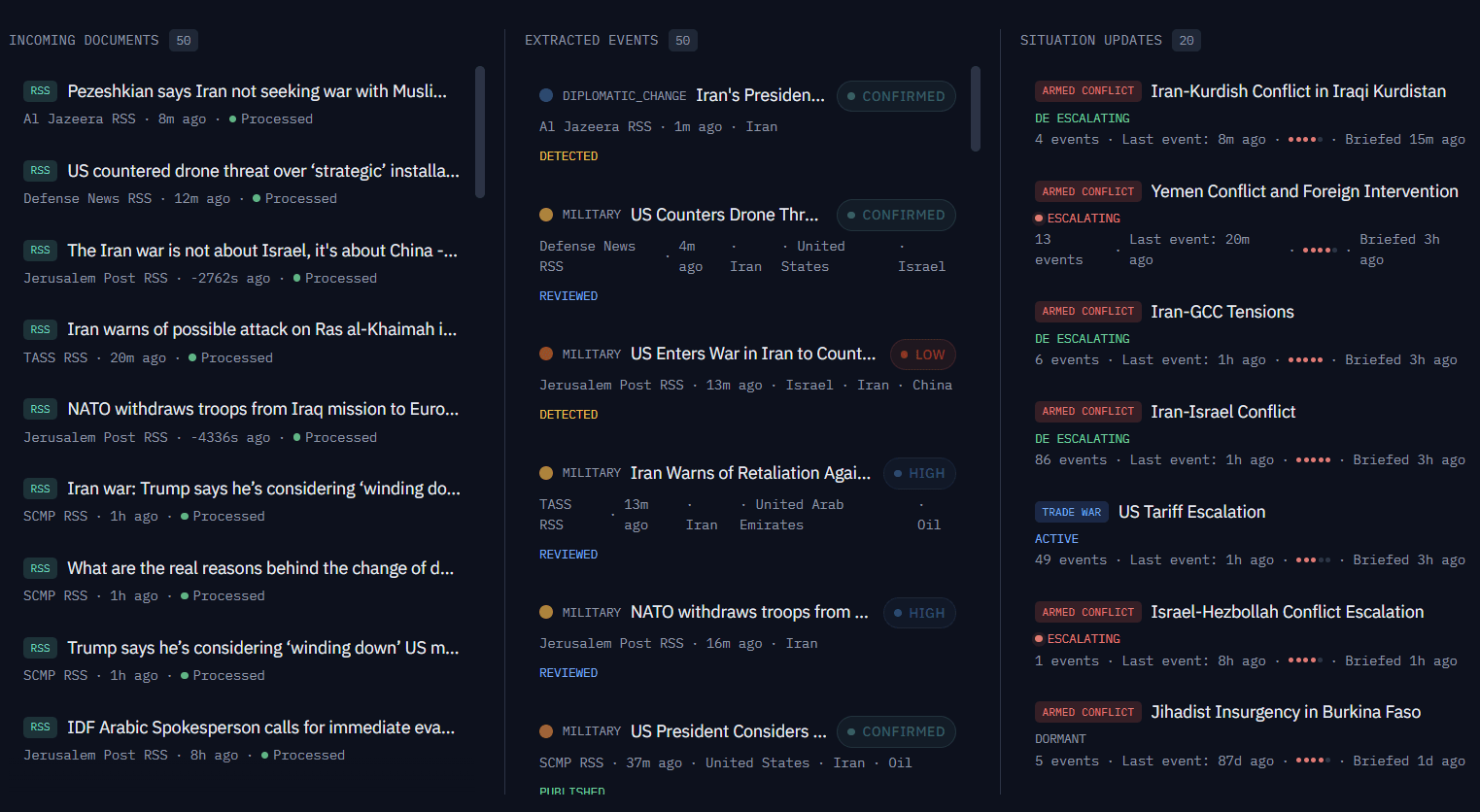
Task: Click the 50 count badge beside Incoming Documents
Action: [184, 40]
